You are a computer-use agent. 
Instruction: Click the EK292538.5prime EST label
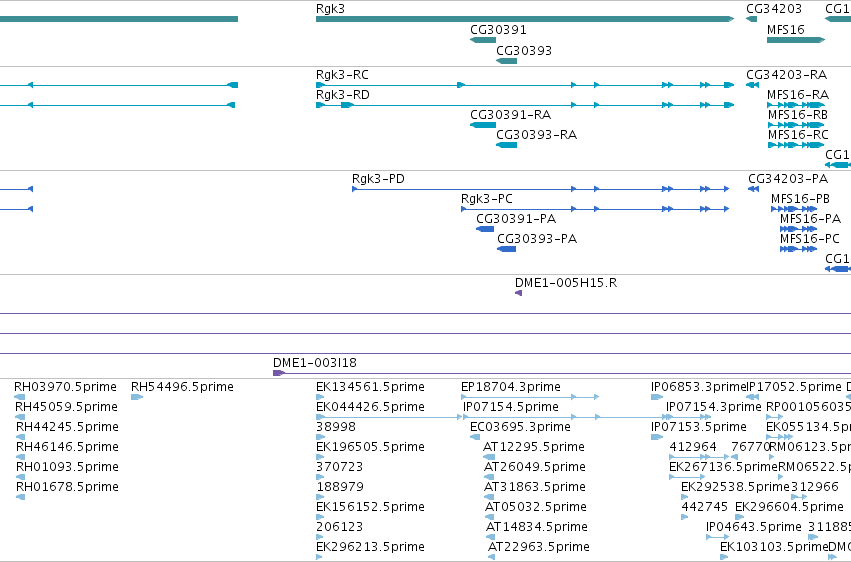click(735, 488)
